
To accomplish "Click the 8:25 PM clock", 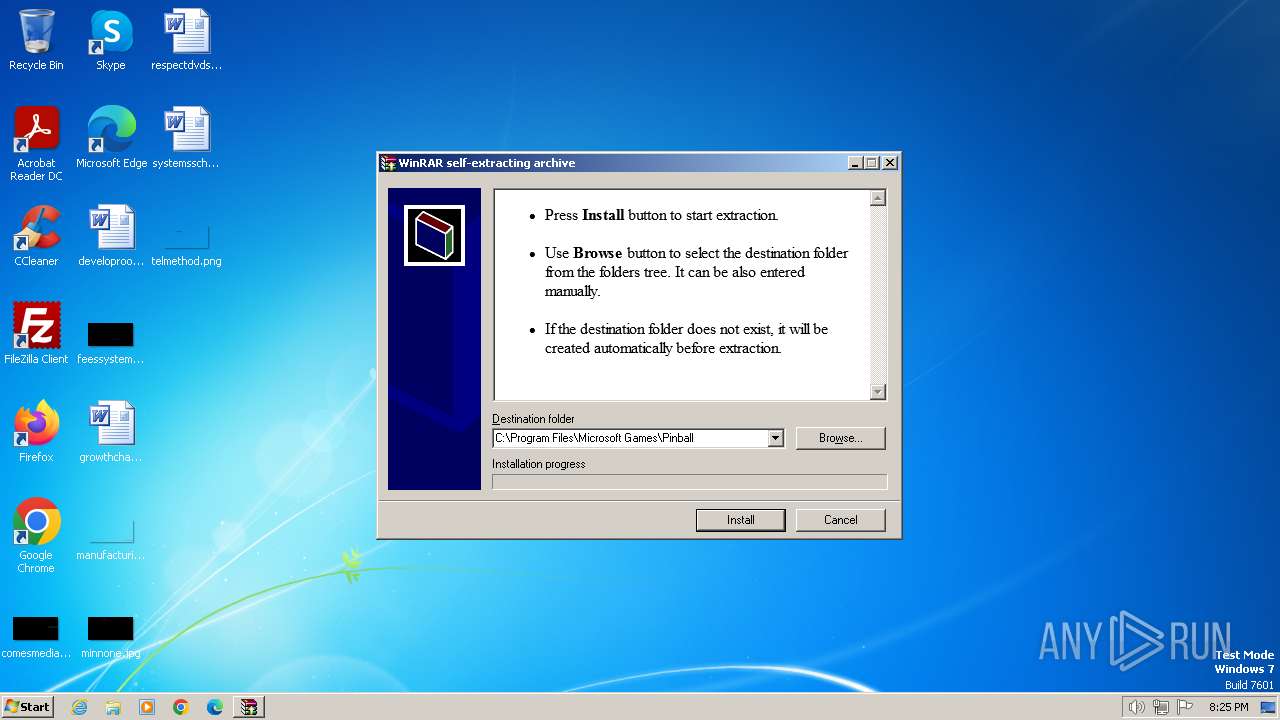I will pyautogui.click(x=1228, y=707).
